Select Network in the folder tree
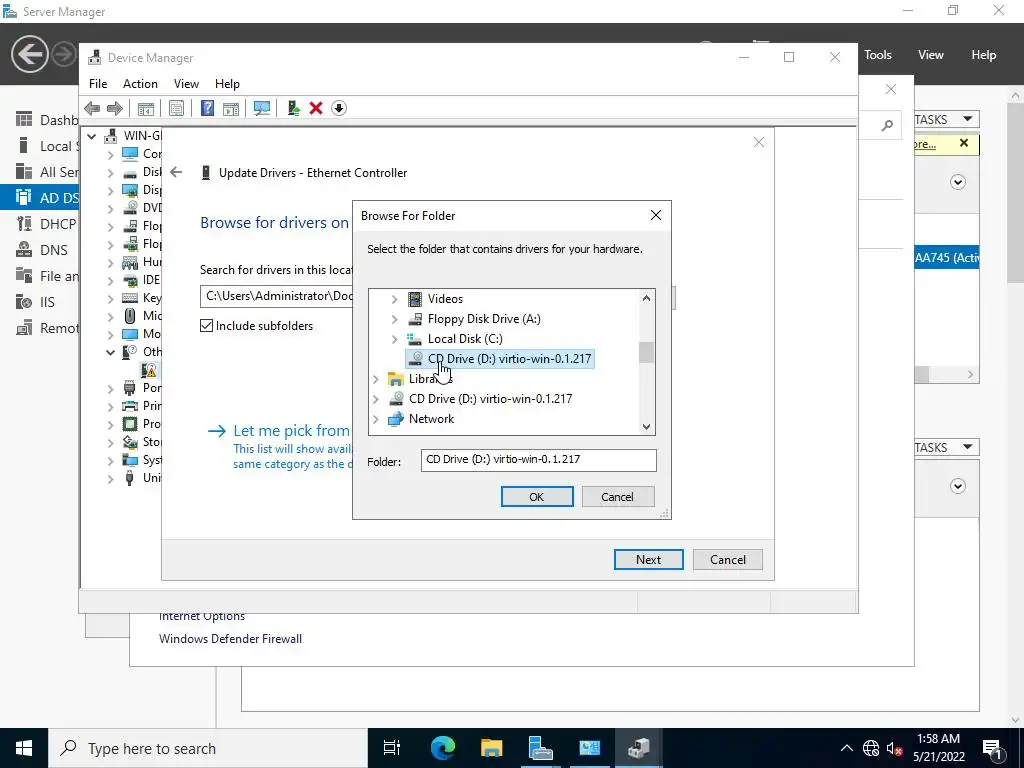This screenshot has width=1024, height=768. (x=431, y=419)
